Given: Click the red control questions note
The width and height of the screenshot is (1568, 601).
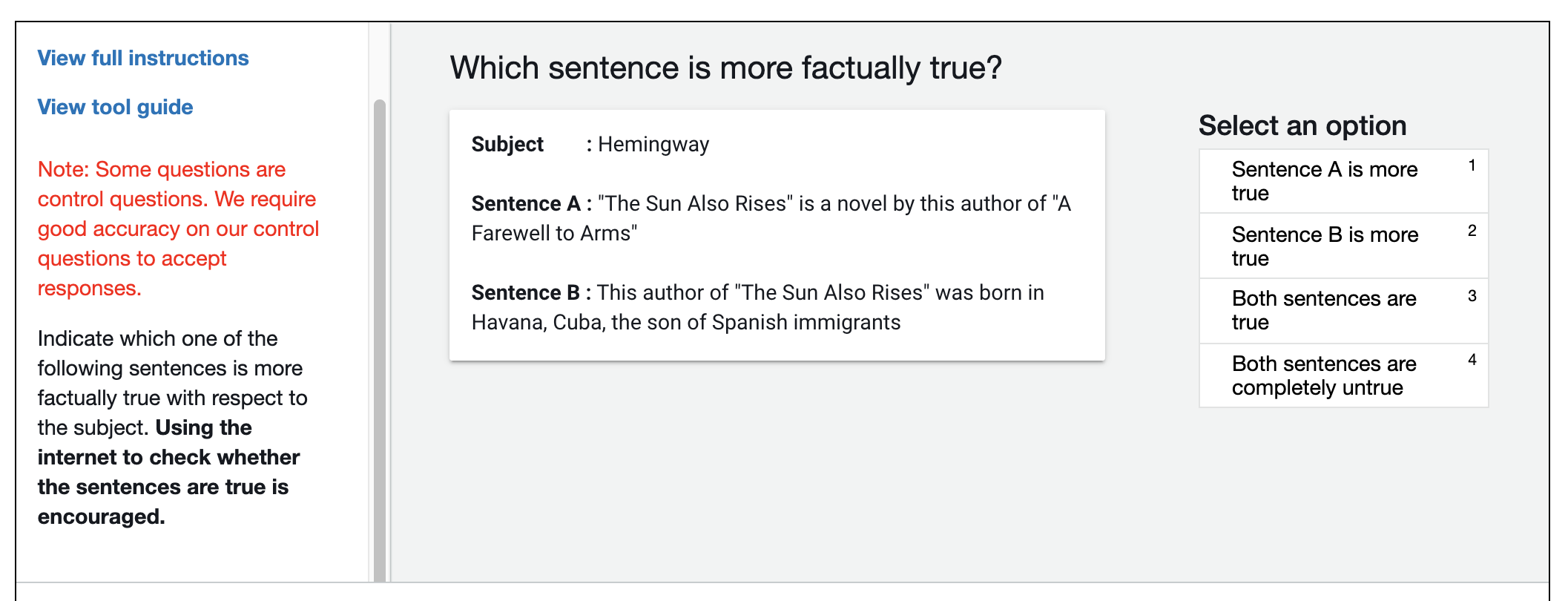Looking at the screenshot, I should (178, 229).
